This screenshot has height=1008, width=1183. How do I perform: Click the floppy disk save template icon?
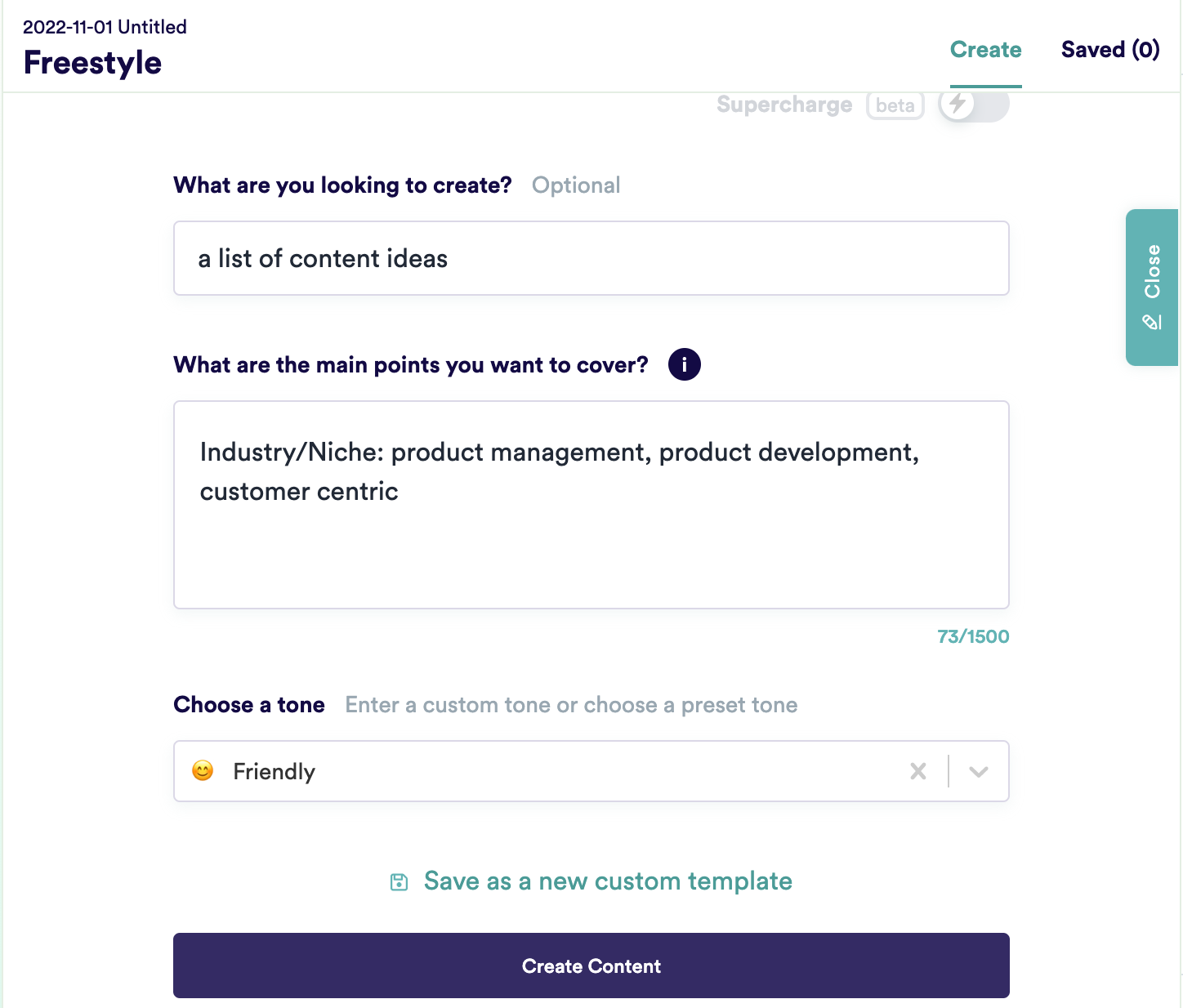[399, 881]
